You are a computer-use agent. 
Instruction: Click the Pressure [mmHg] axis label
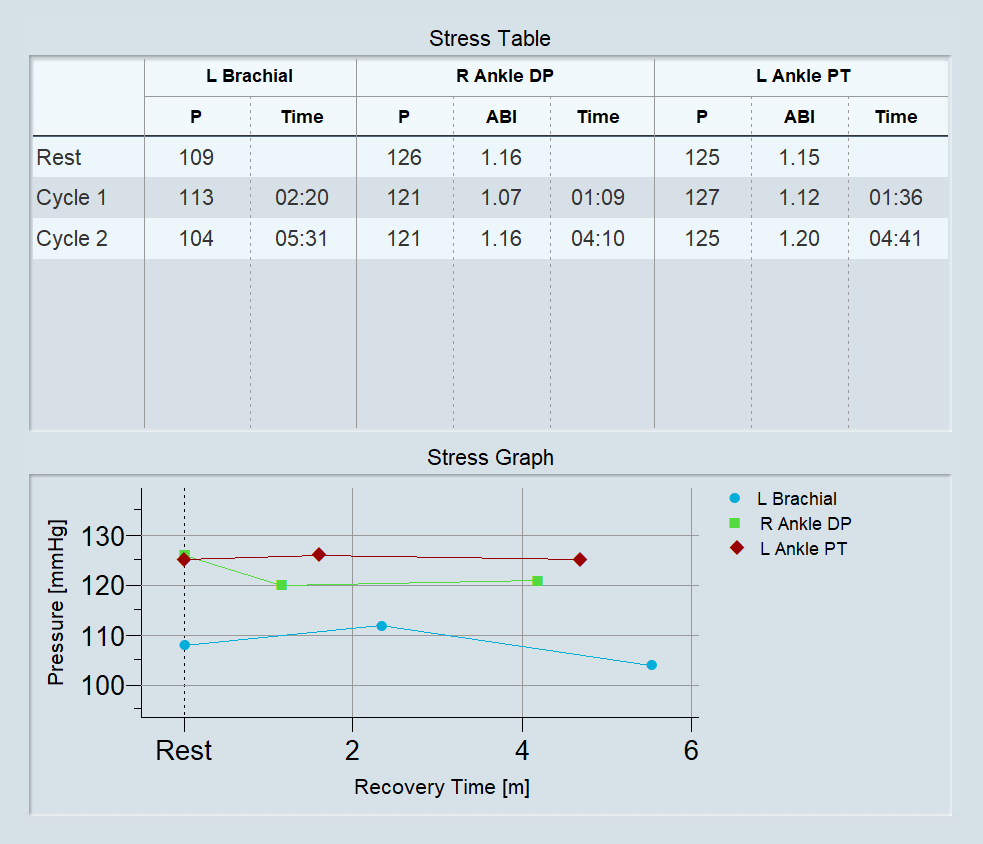(x=57, y=602)
